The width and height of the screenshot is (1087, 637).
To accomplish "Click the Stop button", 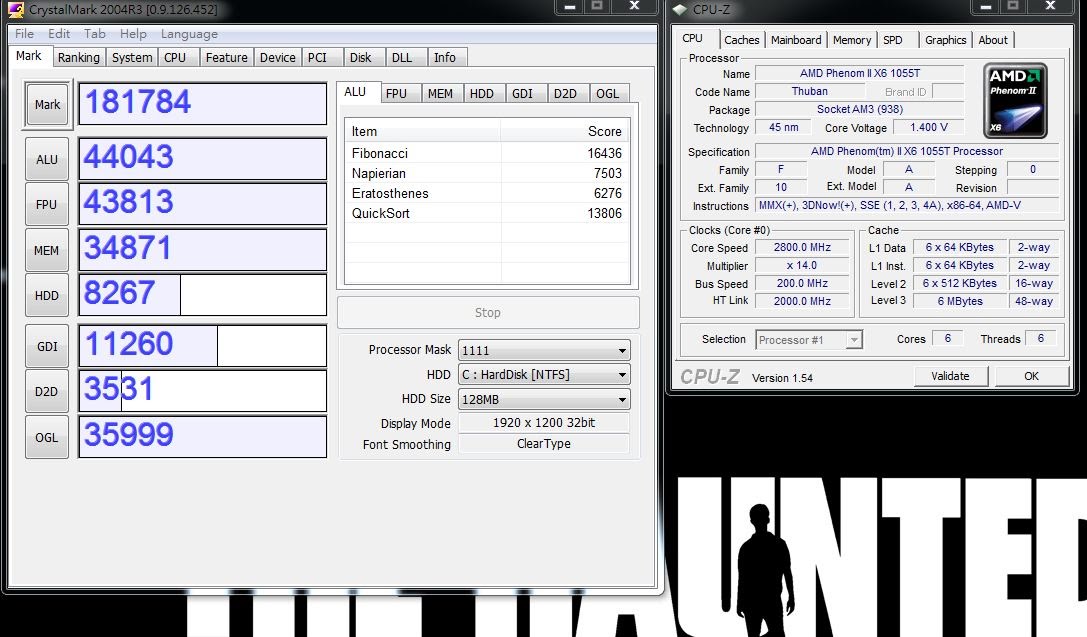I will click(487, 313).
